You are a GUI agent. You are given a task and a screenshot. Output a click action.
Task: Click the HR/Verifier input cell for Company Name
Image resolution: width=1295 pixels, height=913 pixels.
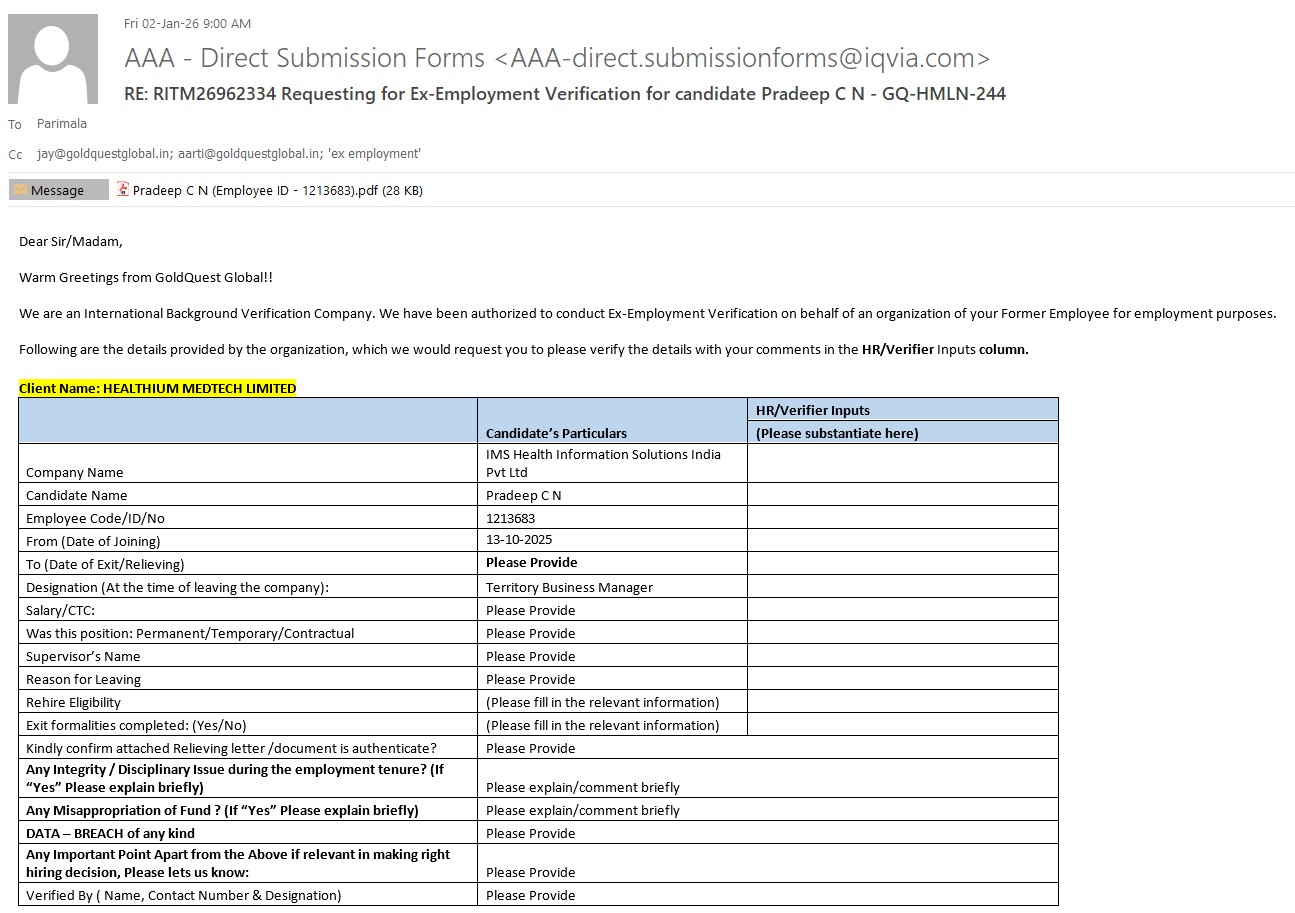pyautogui.click(x=902, y=463)
